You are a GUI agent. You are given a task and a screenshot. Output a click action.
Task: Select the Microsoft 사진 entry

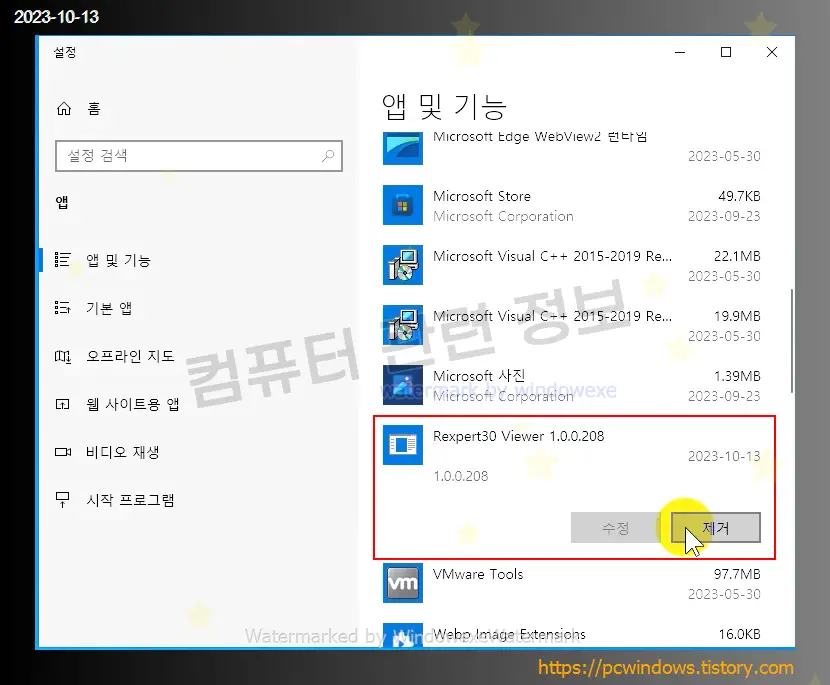point(572,385)
